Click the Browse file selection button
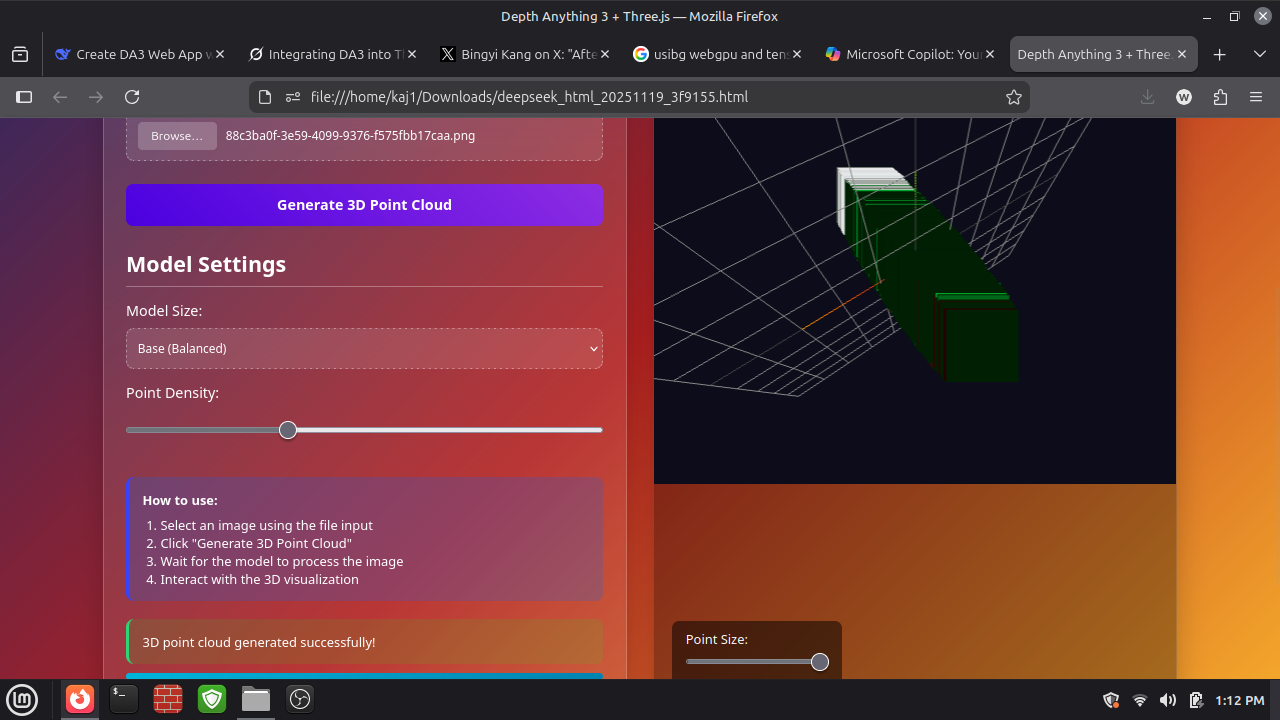The image size is (1280, 720). 176,136
